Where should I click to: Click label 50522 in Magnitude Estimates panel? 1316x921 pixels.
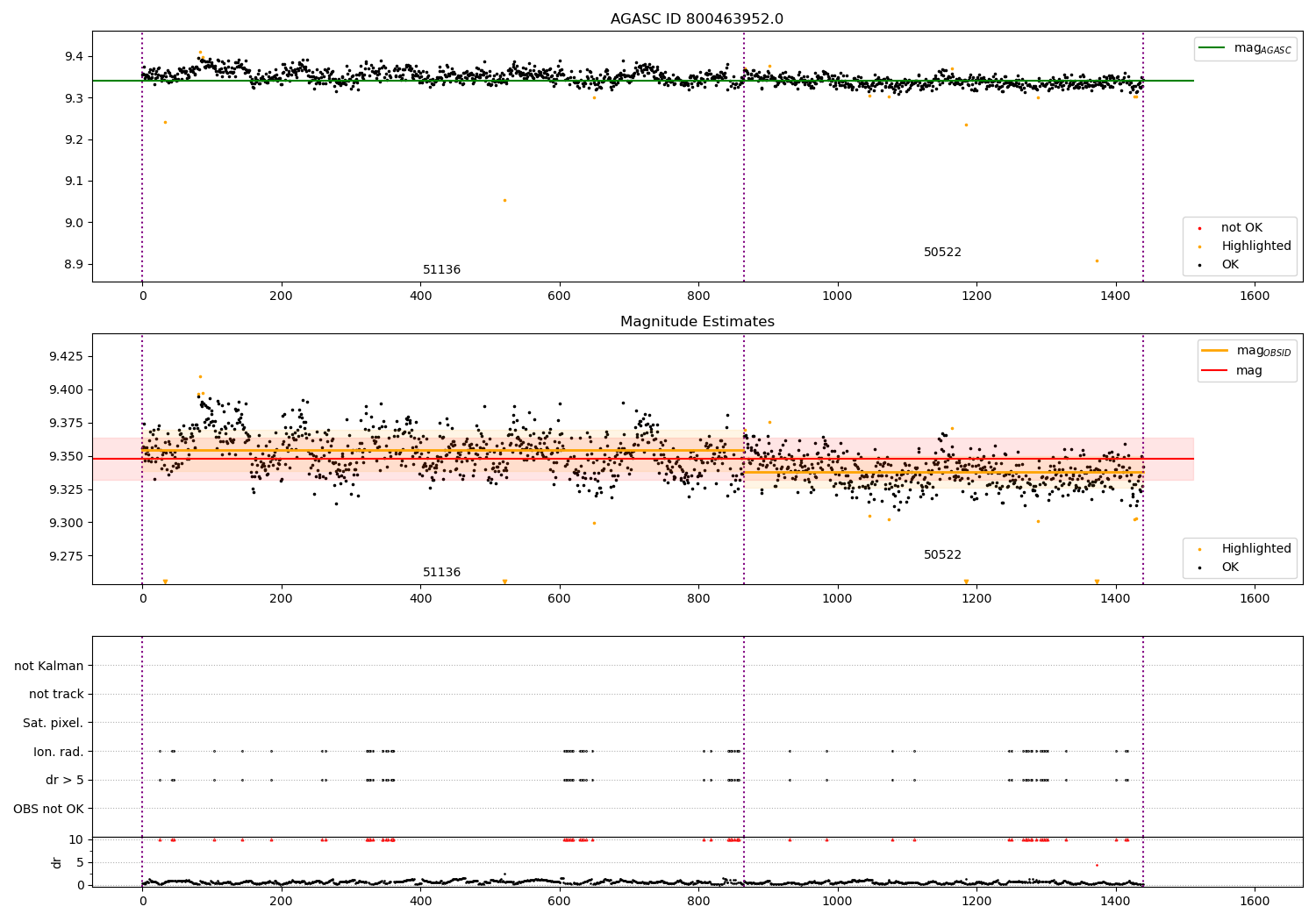point(942,555)
